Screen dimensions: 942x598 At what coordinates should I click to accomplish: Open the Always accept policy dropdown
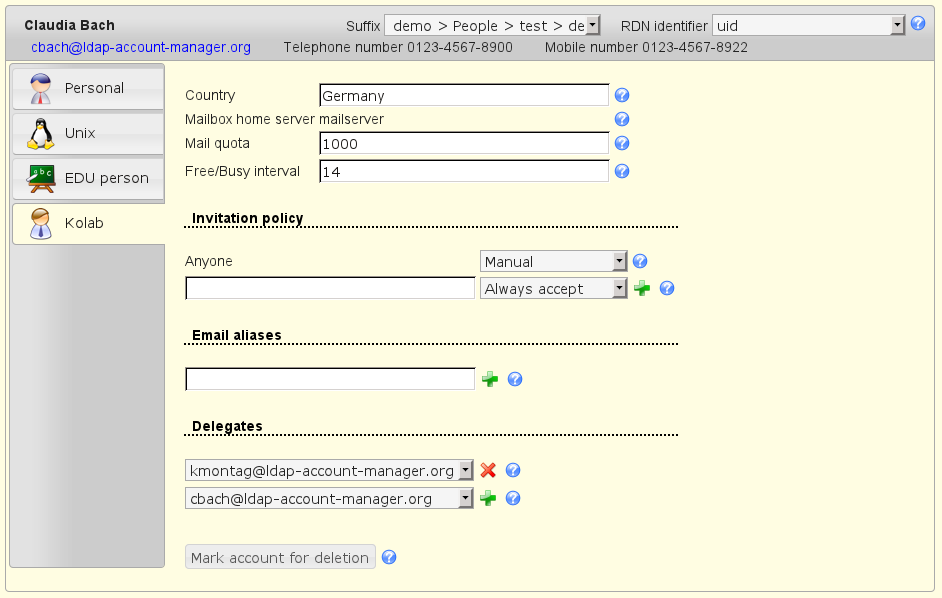553,288
